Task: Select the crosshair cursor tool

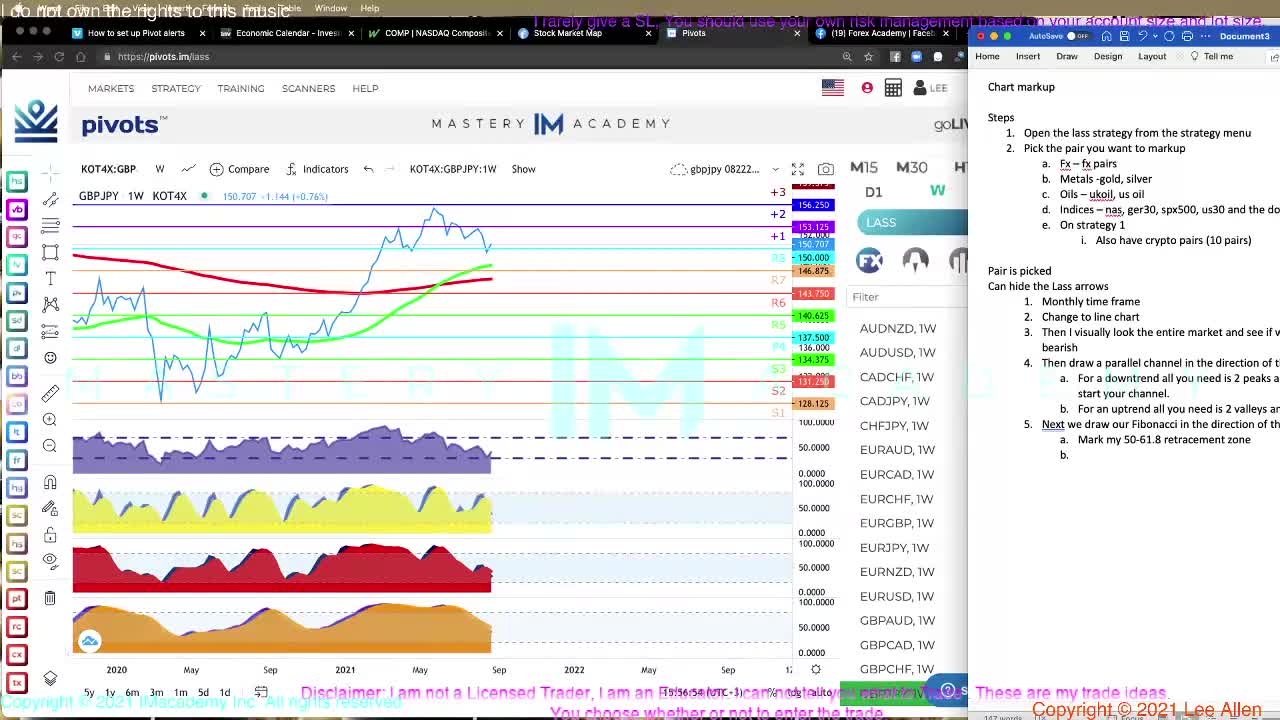Action: 50,175
